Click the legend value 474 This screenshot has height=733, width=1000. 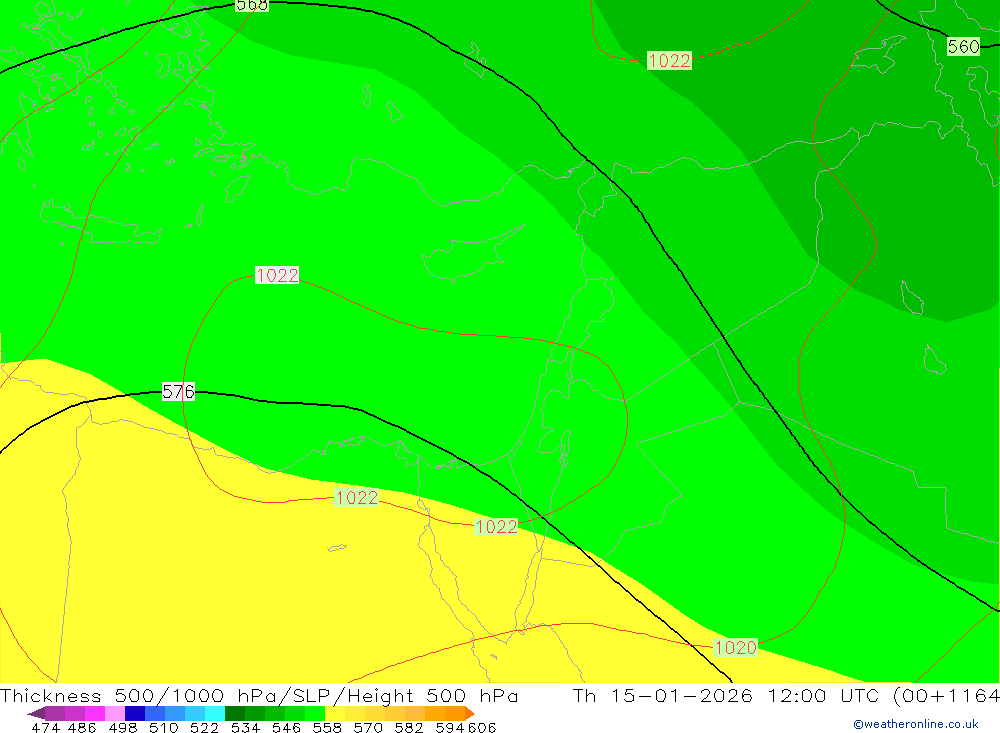point(45,727)
